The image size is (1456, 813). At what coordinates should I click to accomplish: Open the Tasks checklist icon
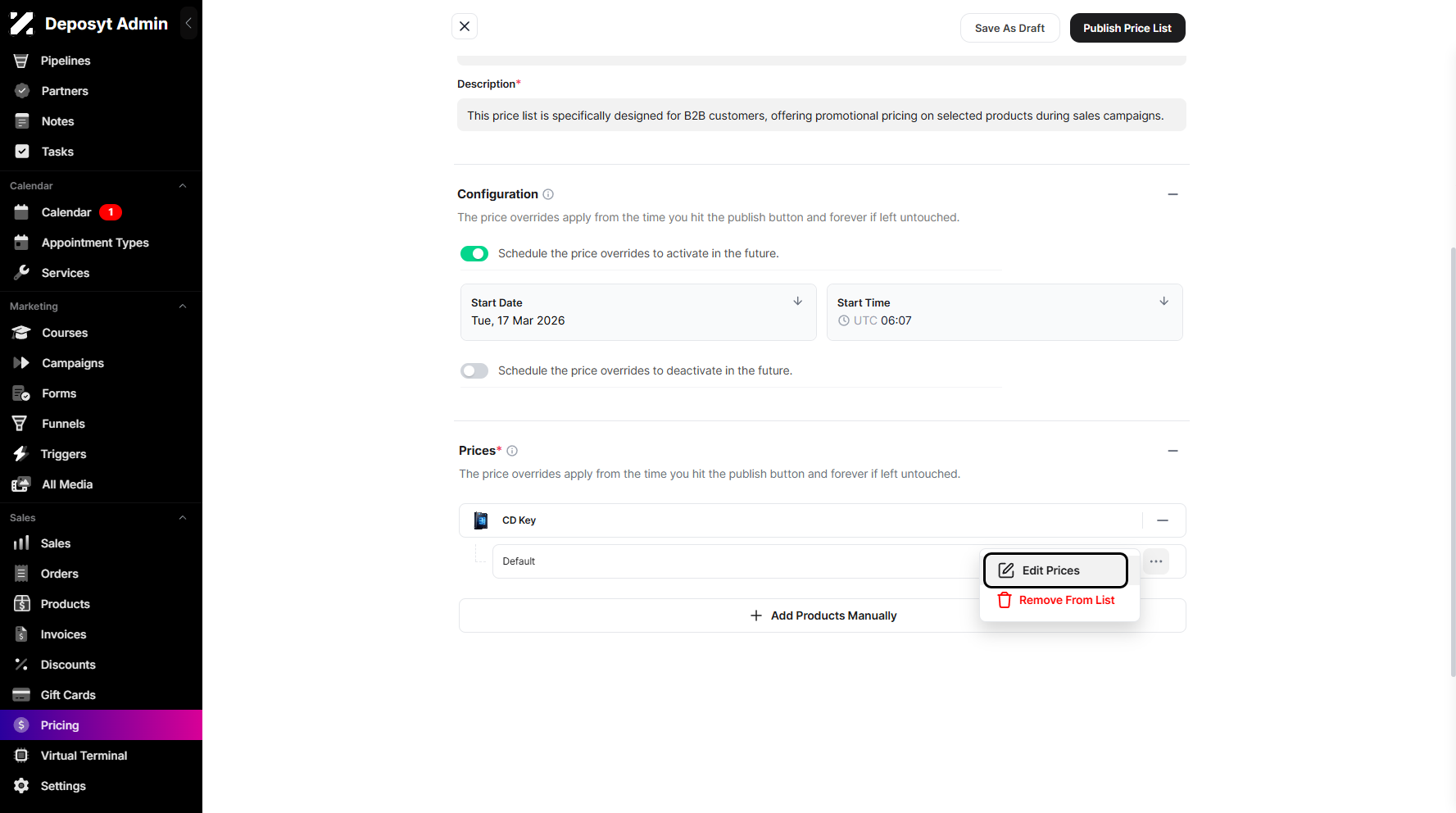(22, 152)
